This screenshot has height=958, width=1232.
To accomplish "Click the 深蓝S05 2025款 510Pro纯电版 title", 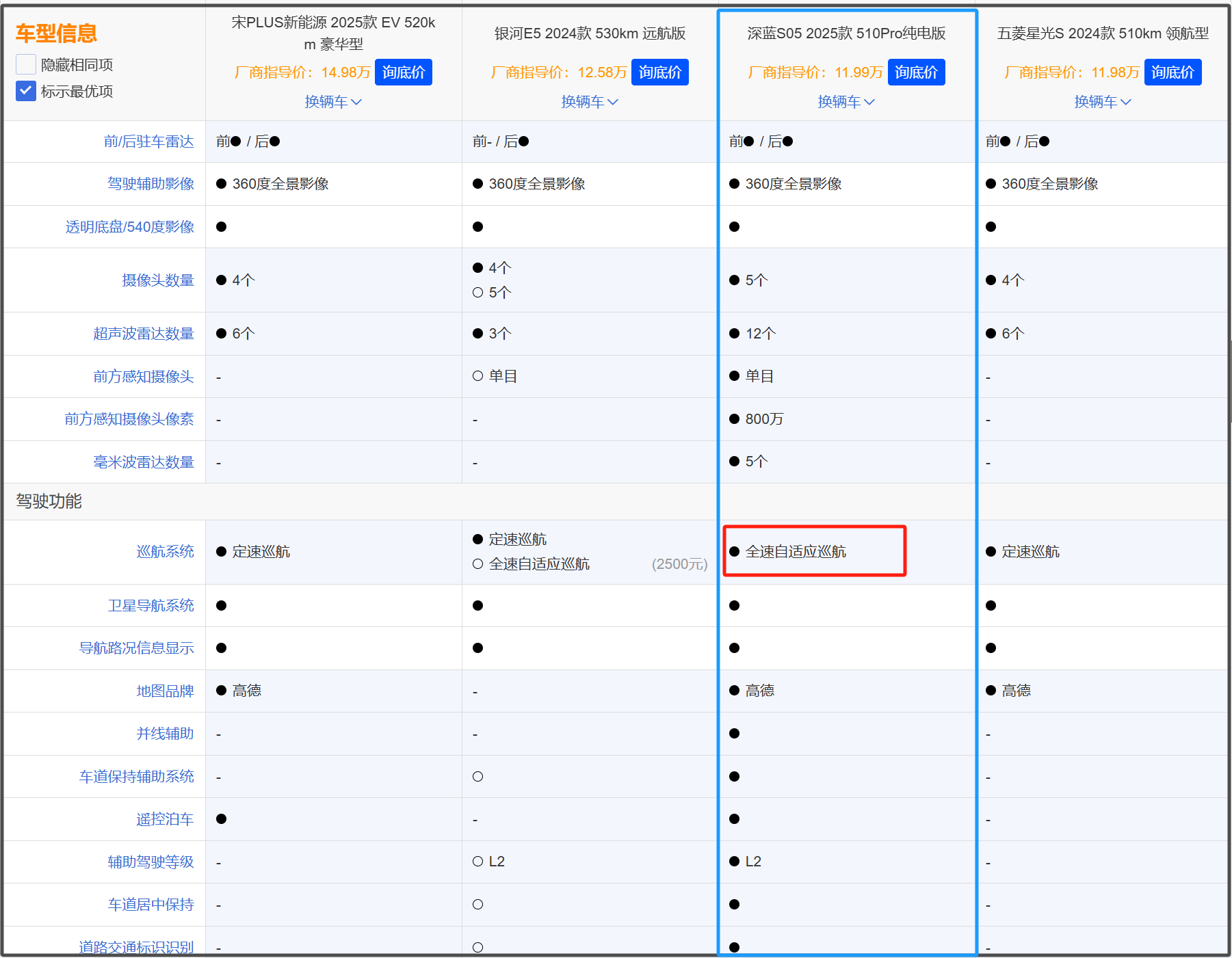I will [x=846, y=34].
